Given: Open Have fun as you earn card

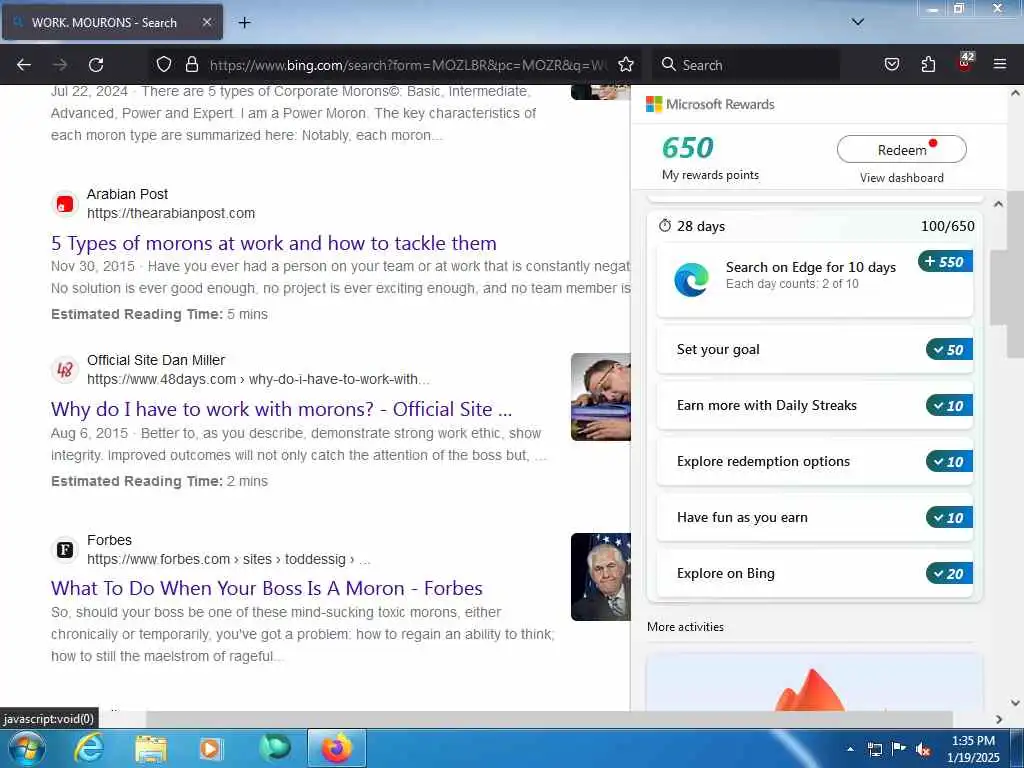Looking at the screenshot, I should pos(814,517).
